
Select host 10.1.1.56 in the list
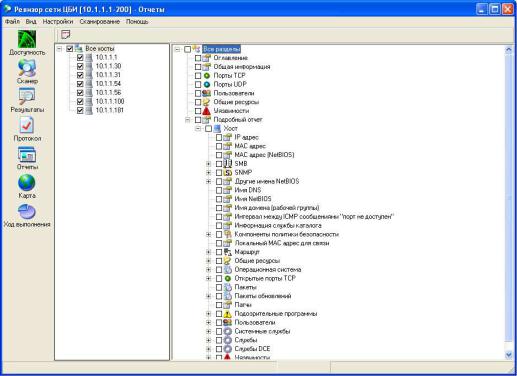point(108,93)
